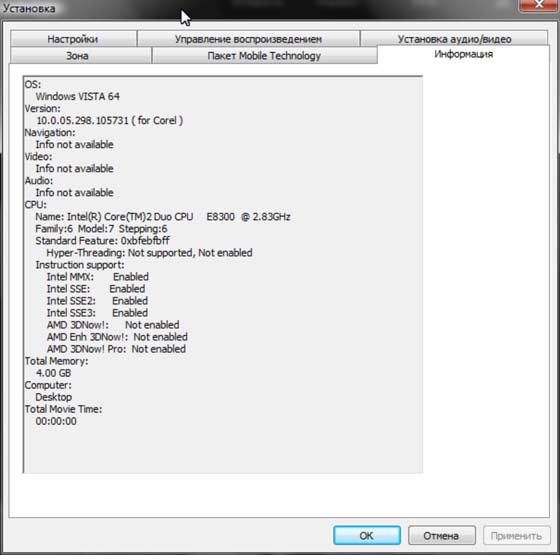Click the Intel MMX Enabled line
560x555 pixels.
coord(98,277)
